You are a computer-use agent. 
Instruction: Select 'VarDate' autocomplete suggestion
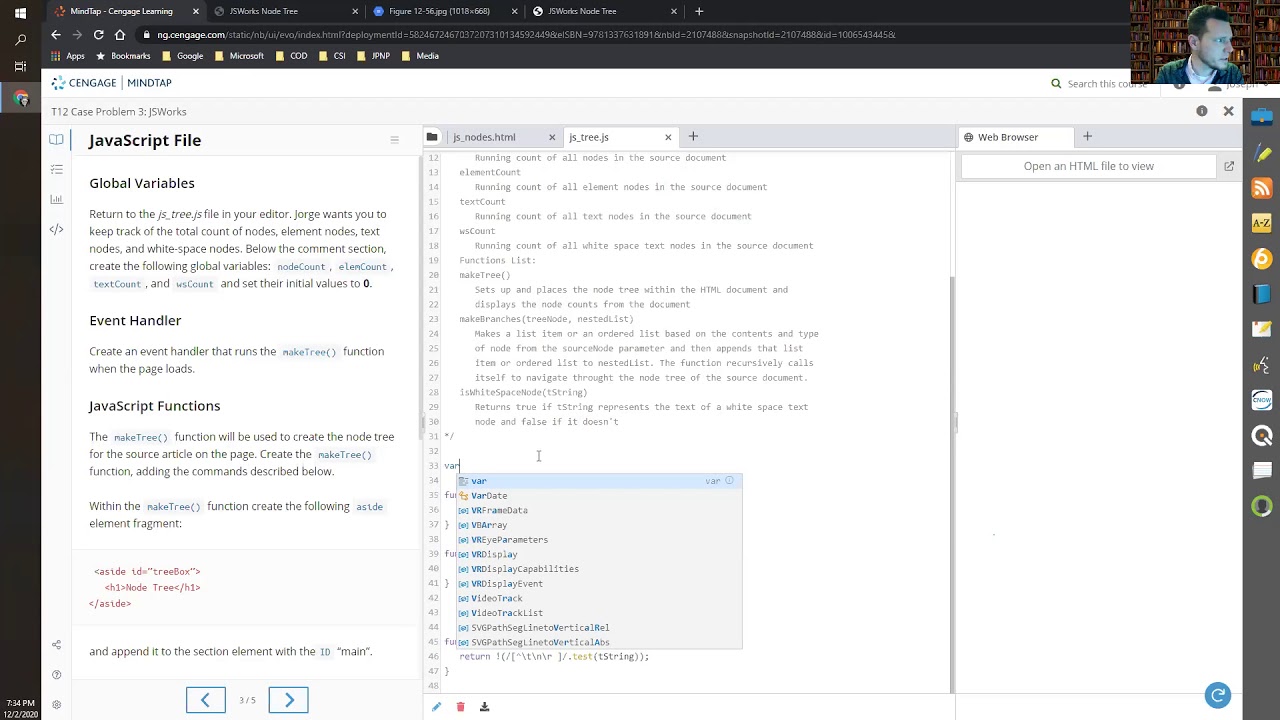point(600,496)
